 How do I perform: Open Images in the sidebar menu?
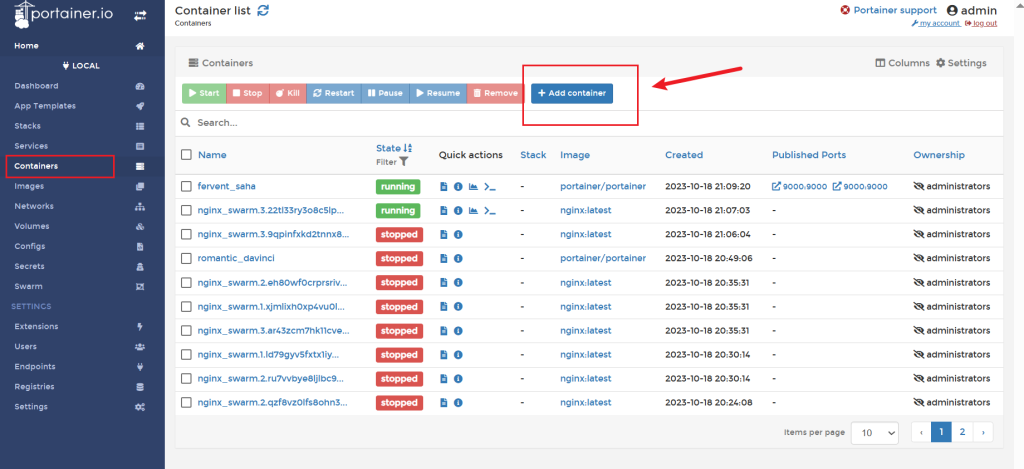pos(29,186)
